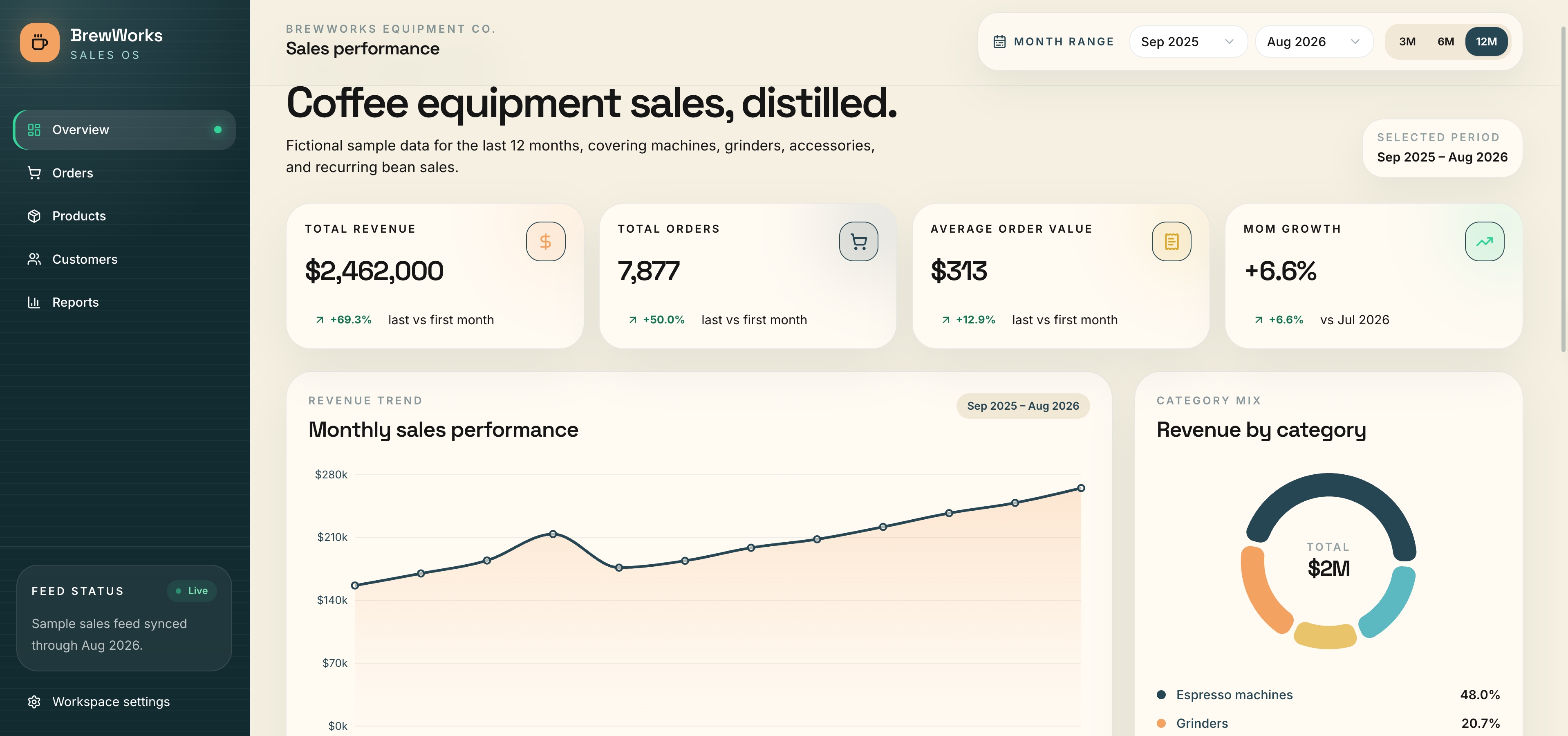Go to the Overview page
Viewport: 1568px width, 736px height.
(124, 130)
